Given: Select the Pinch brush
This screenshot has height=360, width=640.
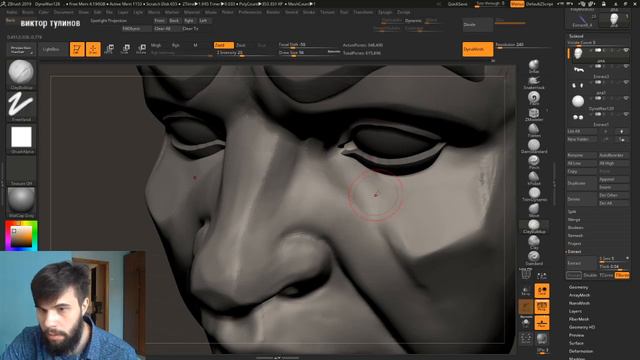Looking at the screenshot, I should pyautogui.click(x=533, y=162).
